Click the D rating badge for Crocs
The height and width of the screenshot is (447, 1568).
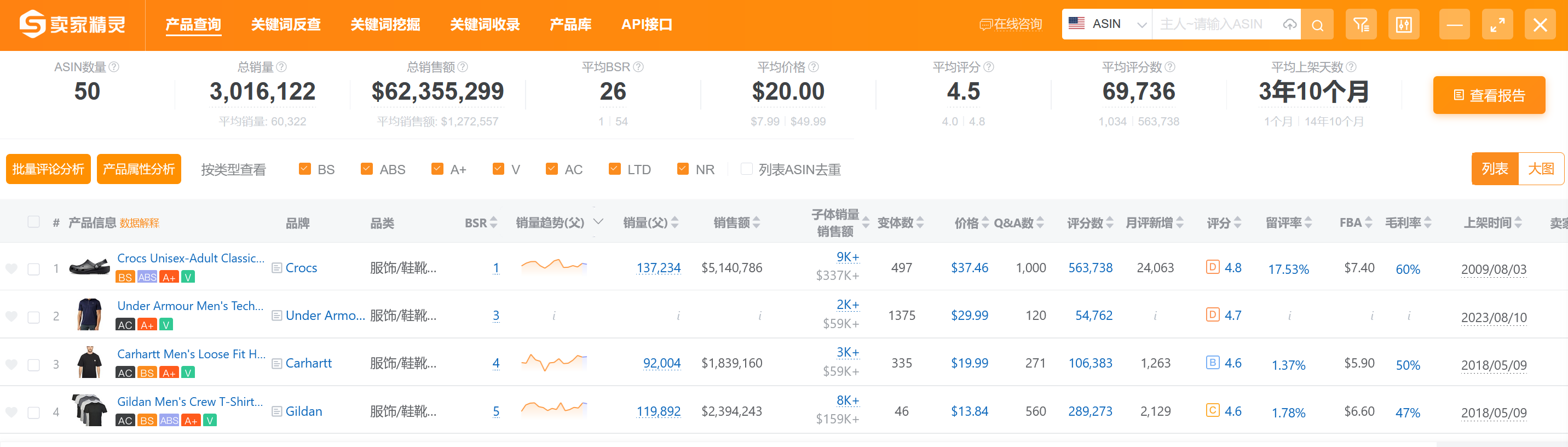1212,267
